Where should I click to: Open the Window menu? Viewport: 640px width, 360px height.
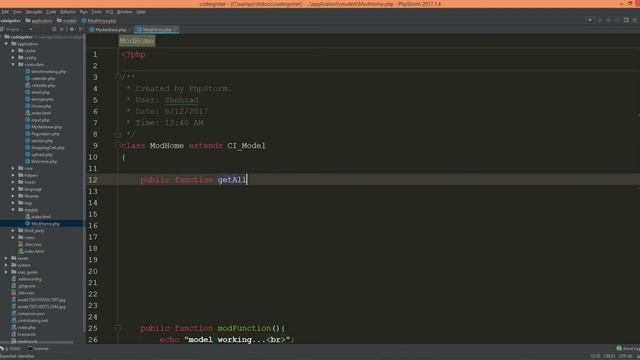click(x=124, y=12)
